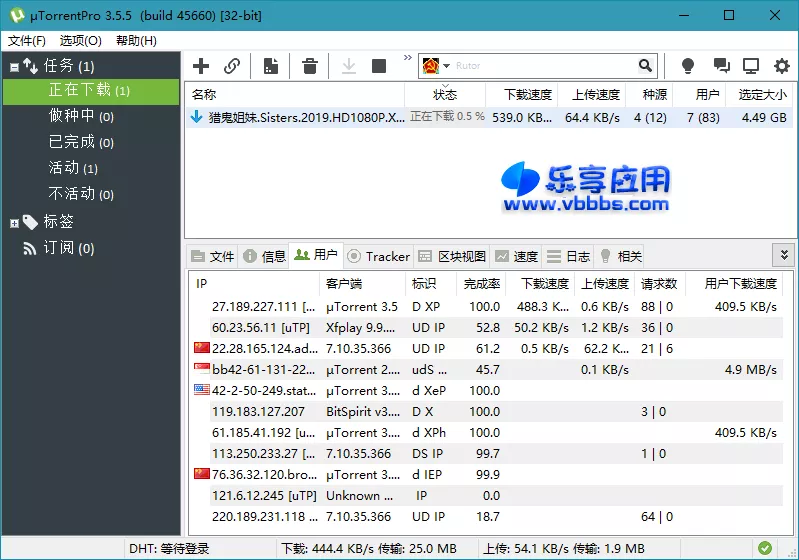This screenshot has height=560, width=799.
Task: Click the Add Torrent plus icon
Action: pyautogui.click(x=201, y=66)
